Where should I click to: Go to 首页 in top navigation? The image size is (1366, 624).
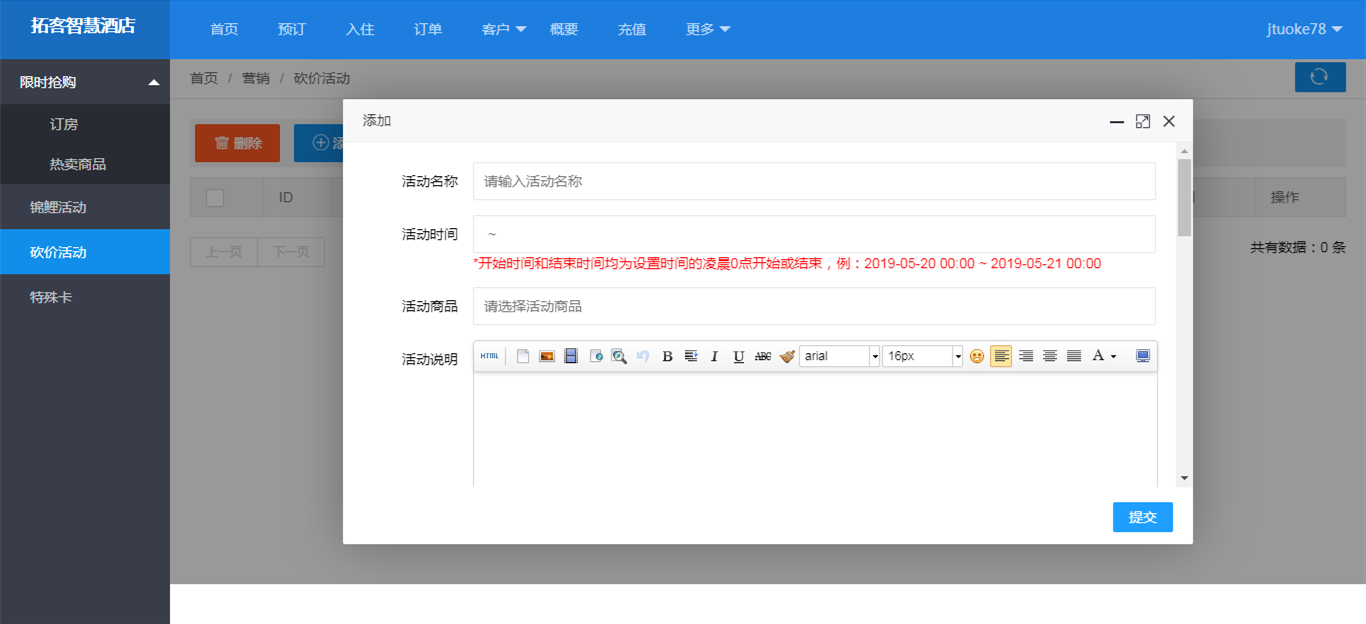(224, 29)
